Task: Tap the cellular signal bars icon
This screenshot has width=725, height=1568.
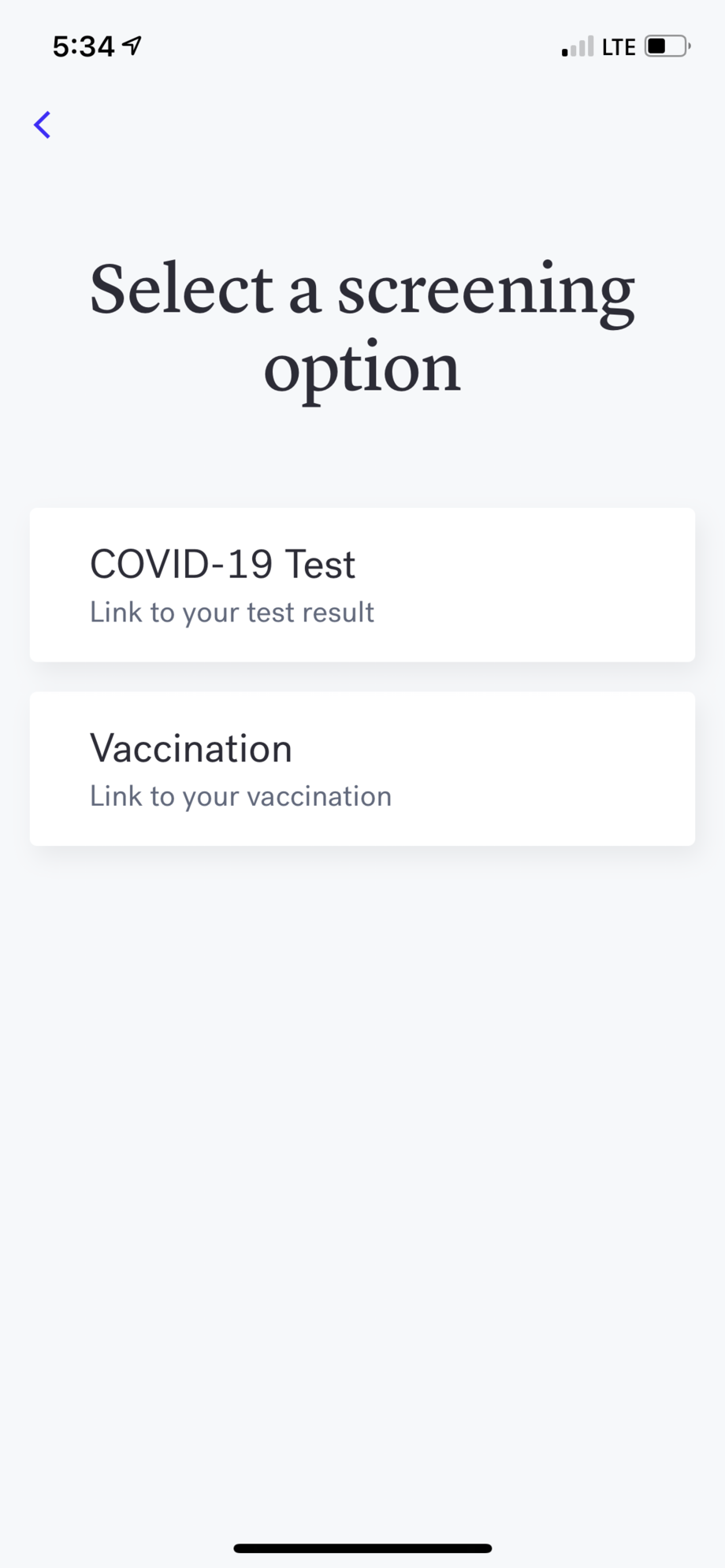Action: click(578, 47)
